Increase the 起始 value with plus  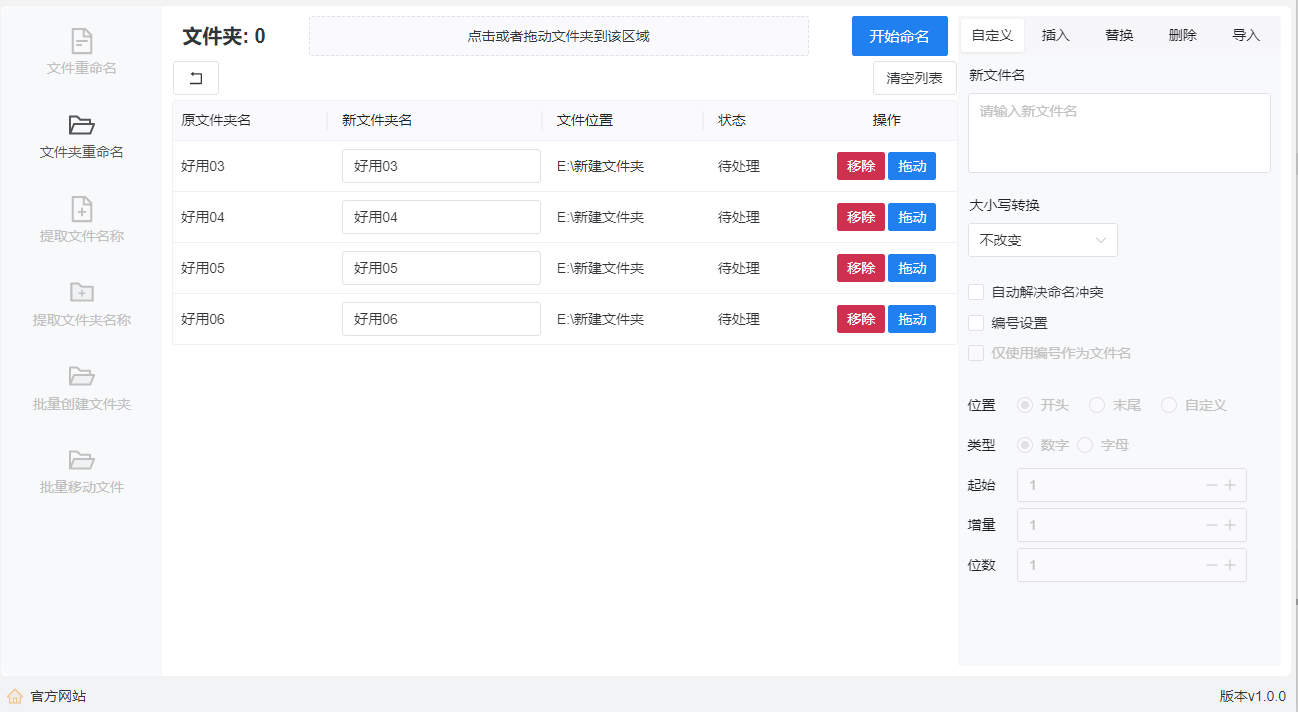[x=1230, y=485]
